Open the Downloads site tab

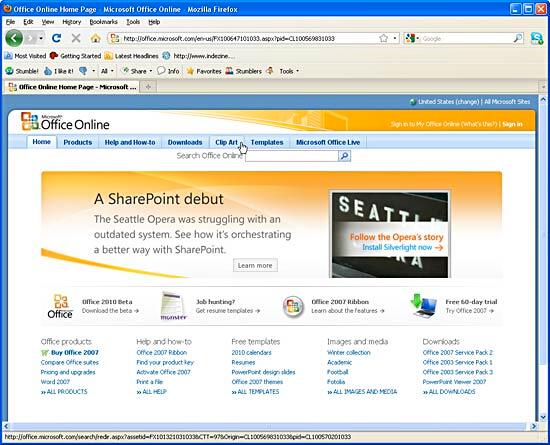pos(185,142)
